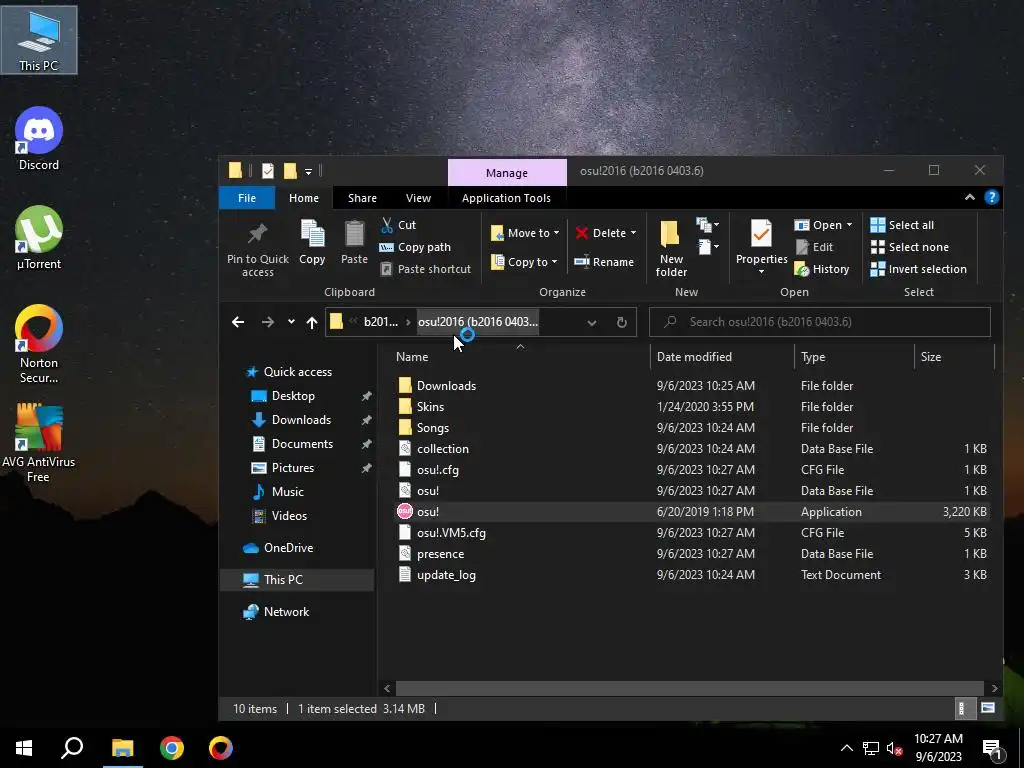
Task: Open the notification center in taskbar
Action: (x=992, y=748)
